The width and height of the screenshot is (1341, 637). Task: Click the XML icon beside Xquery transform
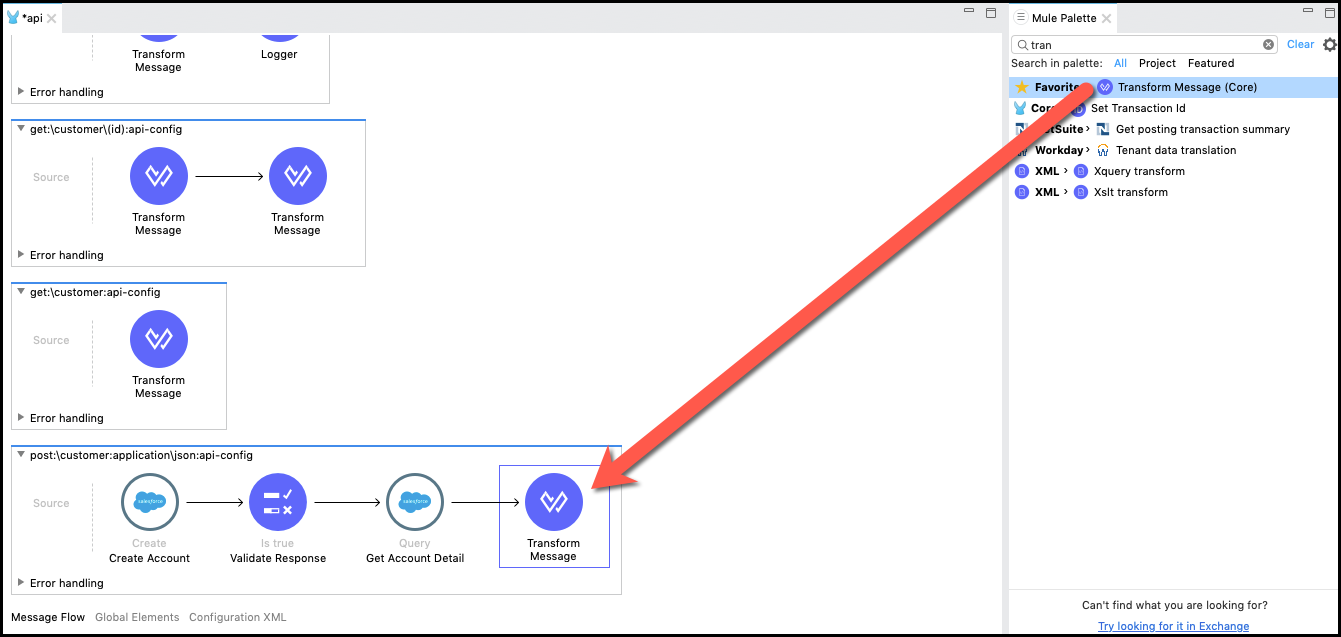(x=1021, y=171)
